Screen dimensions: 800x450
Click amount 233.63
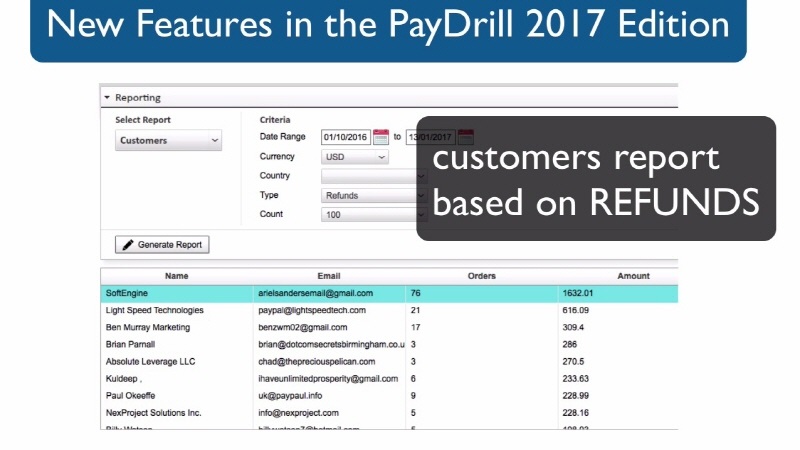click(576, 379)
